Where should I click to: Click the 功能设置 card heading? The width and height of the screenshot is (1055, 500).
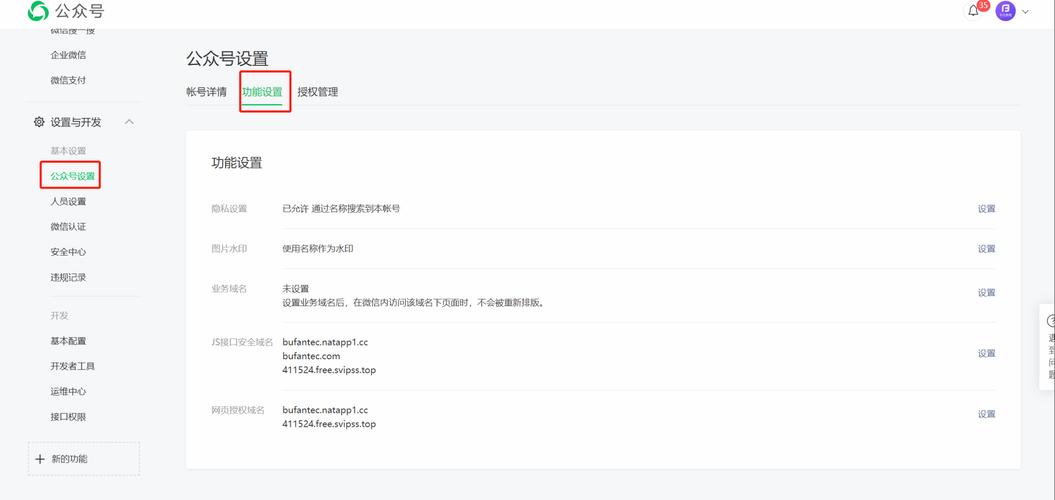(237, 162)
